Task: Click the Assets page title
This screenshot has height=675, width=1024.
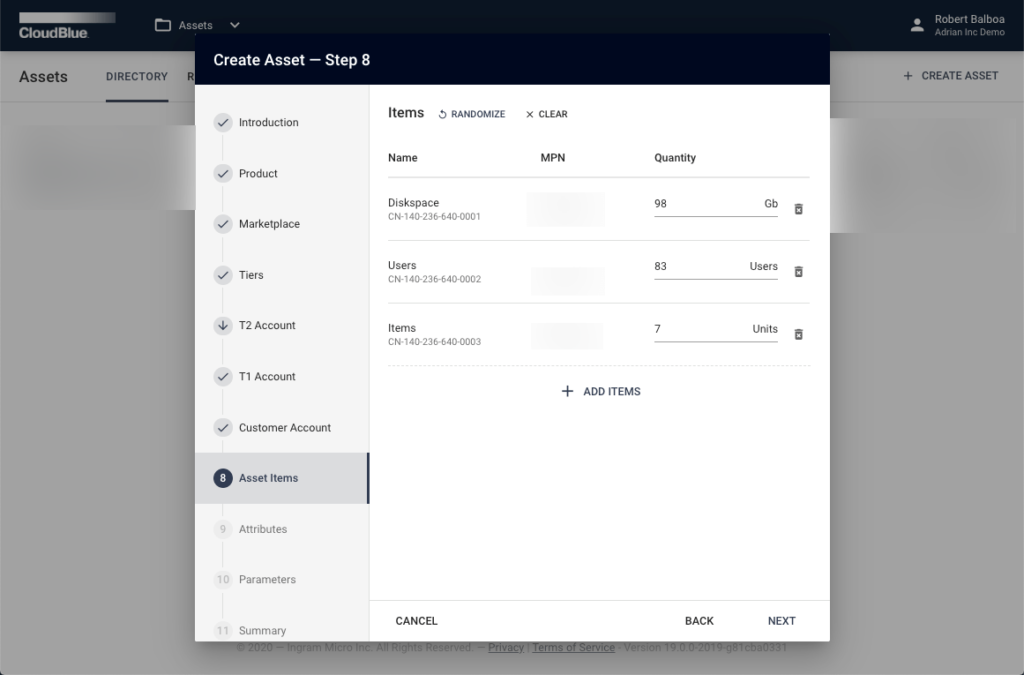Action: (x=43, y=76)
